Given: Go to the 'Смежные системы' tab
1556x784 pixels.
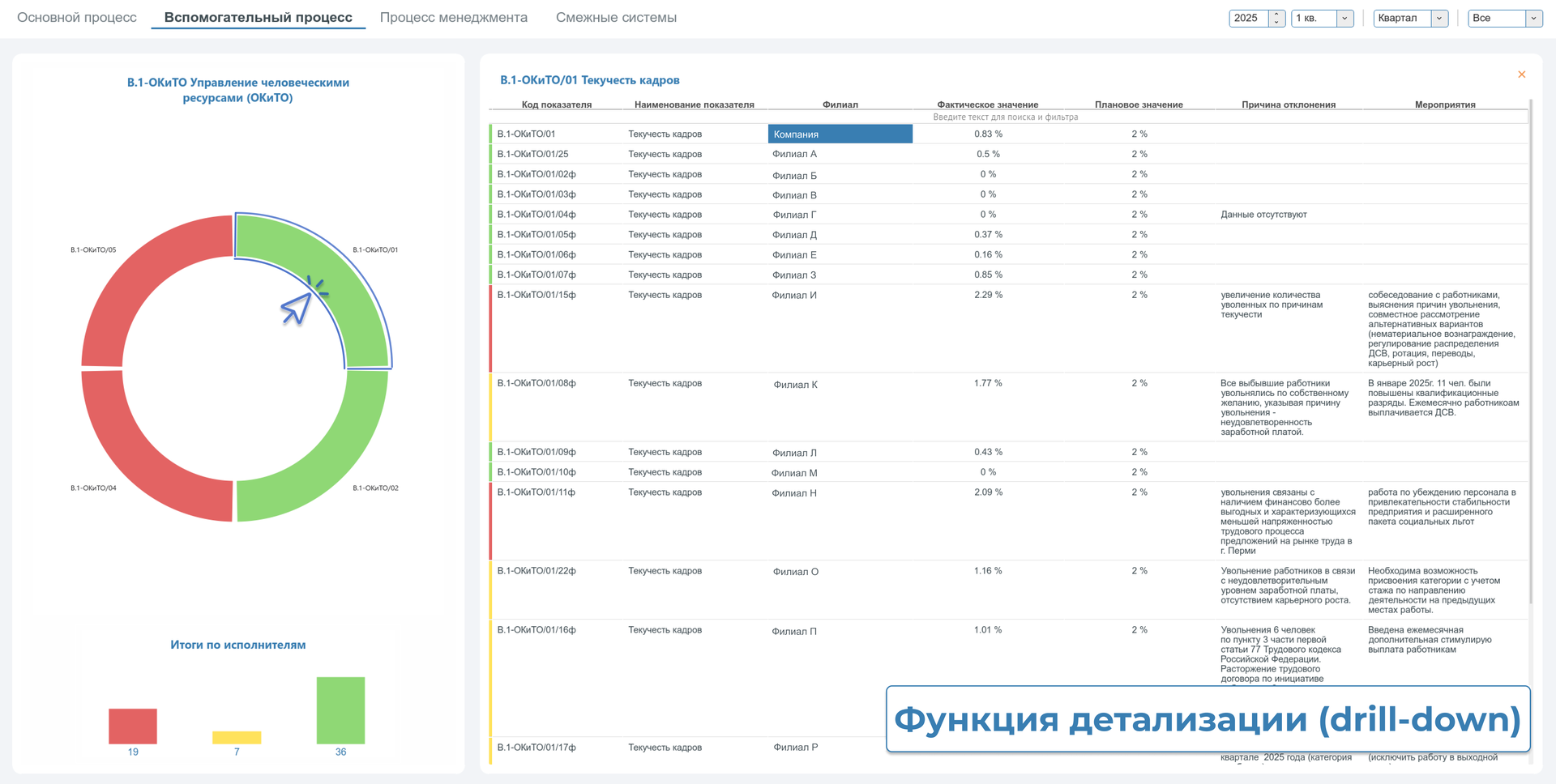Looking at the screenshot, I should click(x=616, y=18).
